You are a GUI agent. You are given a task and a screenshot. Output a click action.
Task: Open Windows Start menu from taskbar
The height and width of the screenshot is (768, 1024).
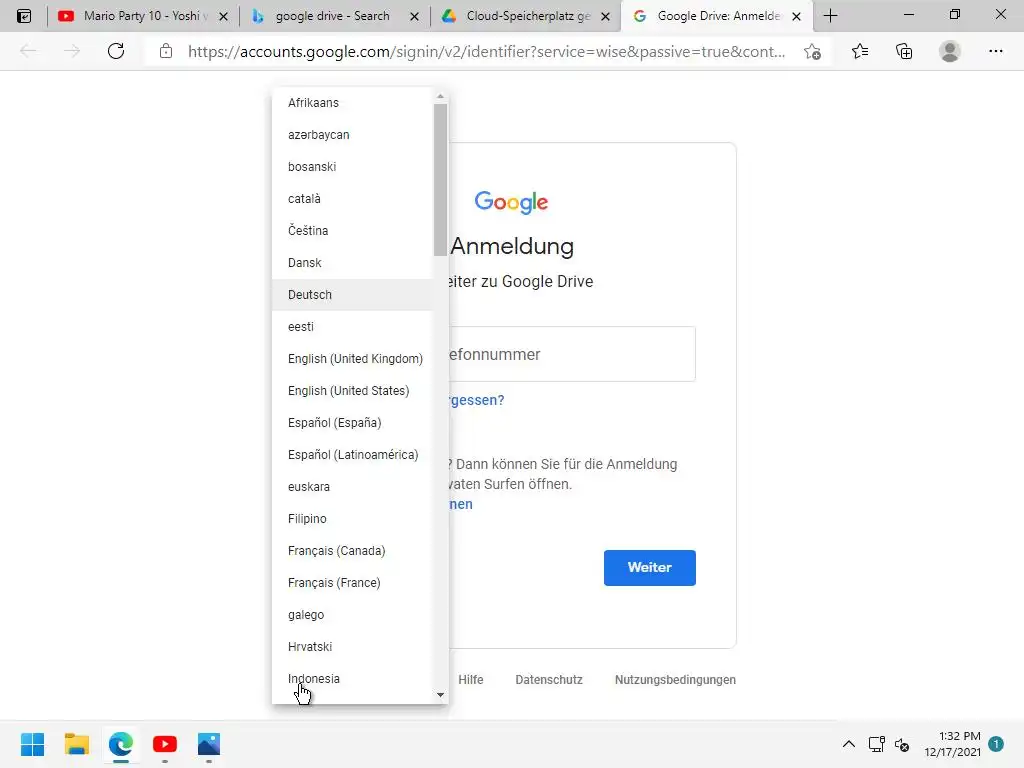(x=32, y=744)
